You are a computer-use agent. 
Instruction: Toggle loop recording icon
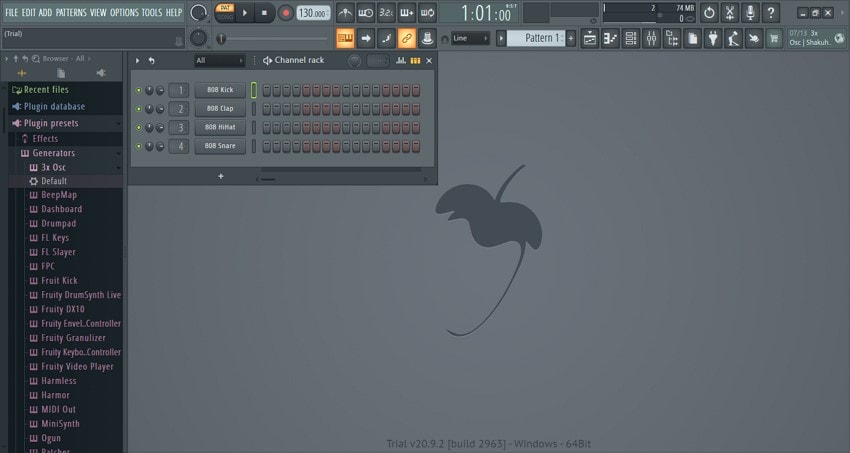[x=428, y=12]
